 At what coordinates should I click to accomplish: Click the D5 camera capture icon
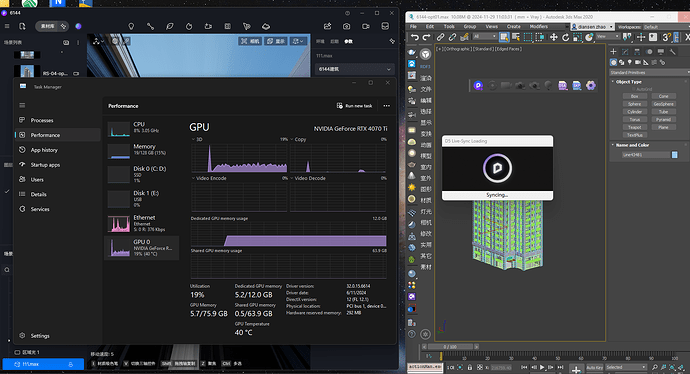(x=346, y=26)
